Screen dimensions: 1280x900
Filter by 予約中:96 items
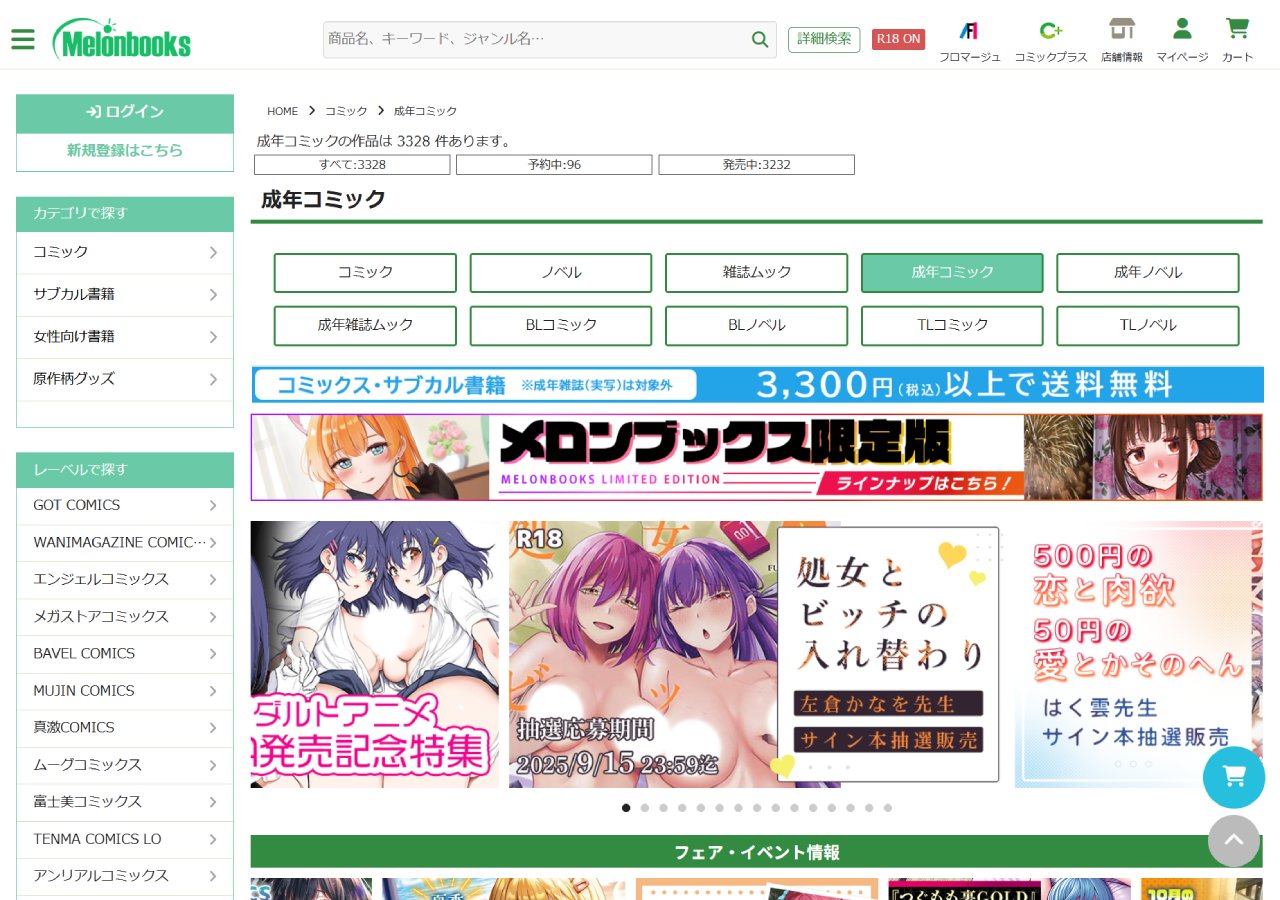click(x=554, y=165)
